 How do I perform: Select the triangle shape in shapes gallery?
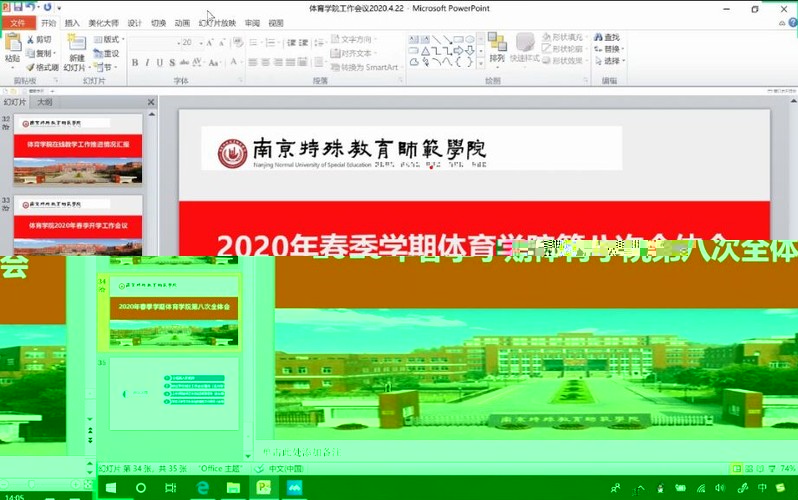tap(425, 50)
